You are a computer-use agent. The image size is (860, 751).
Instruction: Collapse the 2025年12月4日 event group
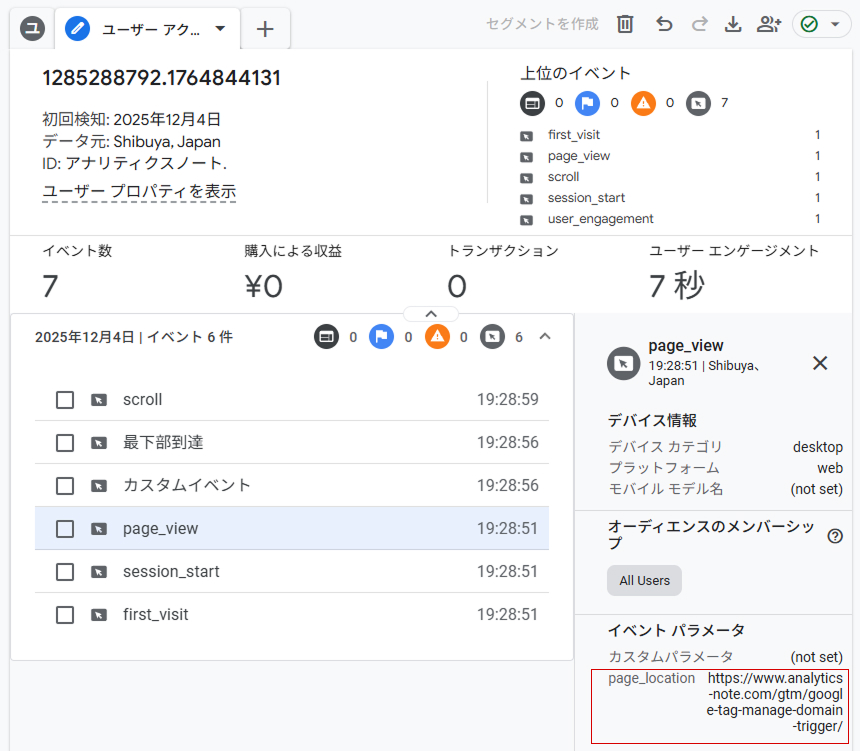click(545, 337)
